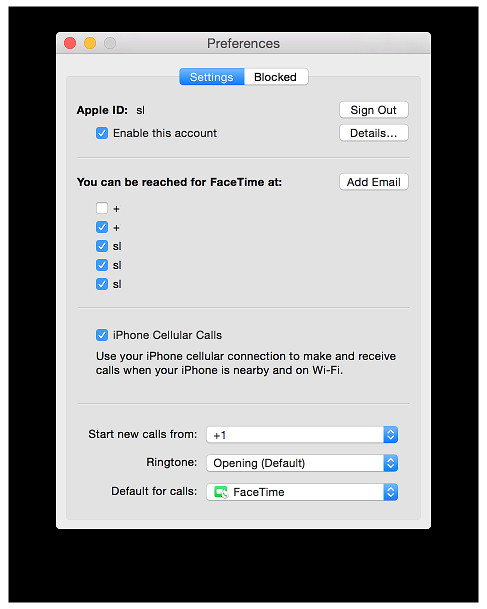Uncheck the second phone number checkbox
The height and width of the screenshot is (609, 487).
[x=102, y=227]
